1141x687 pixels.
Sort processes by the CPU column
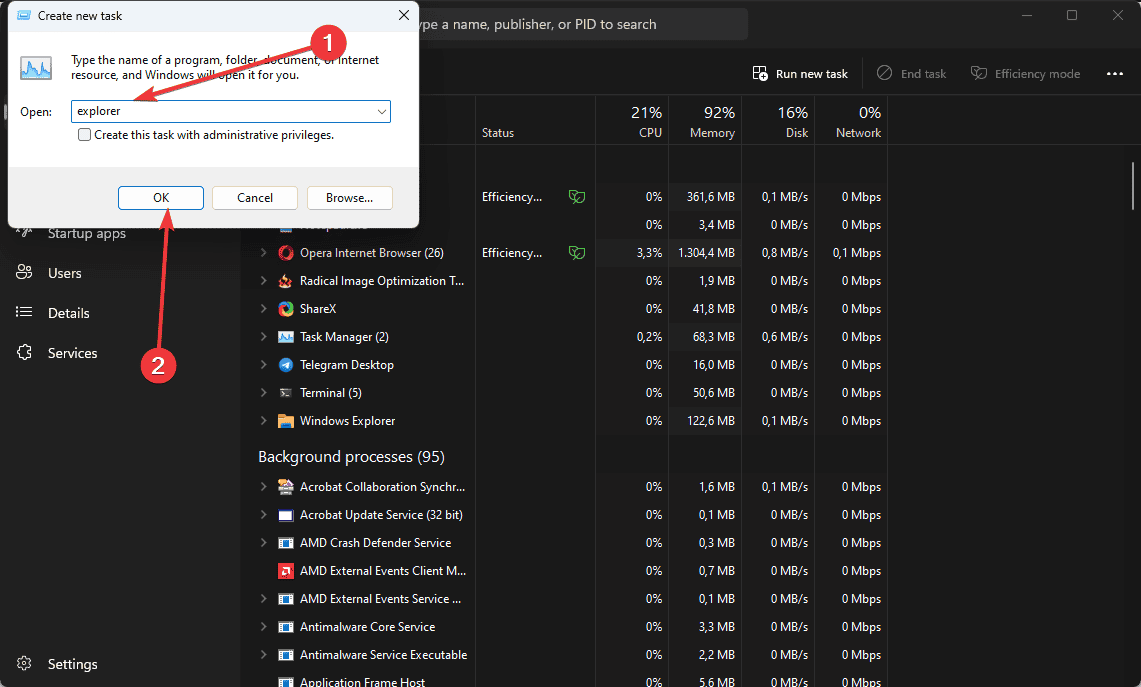632,121
